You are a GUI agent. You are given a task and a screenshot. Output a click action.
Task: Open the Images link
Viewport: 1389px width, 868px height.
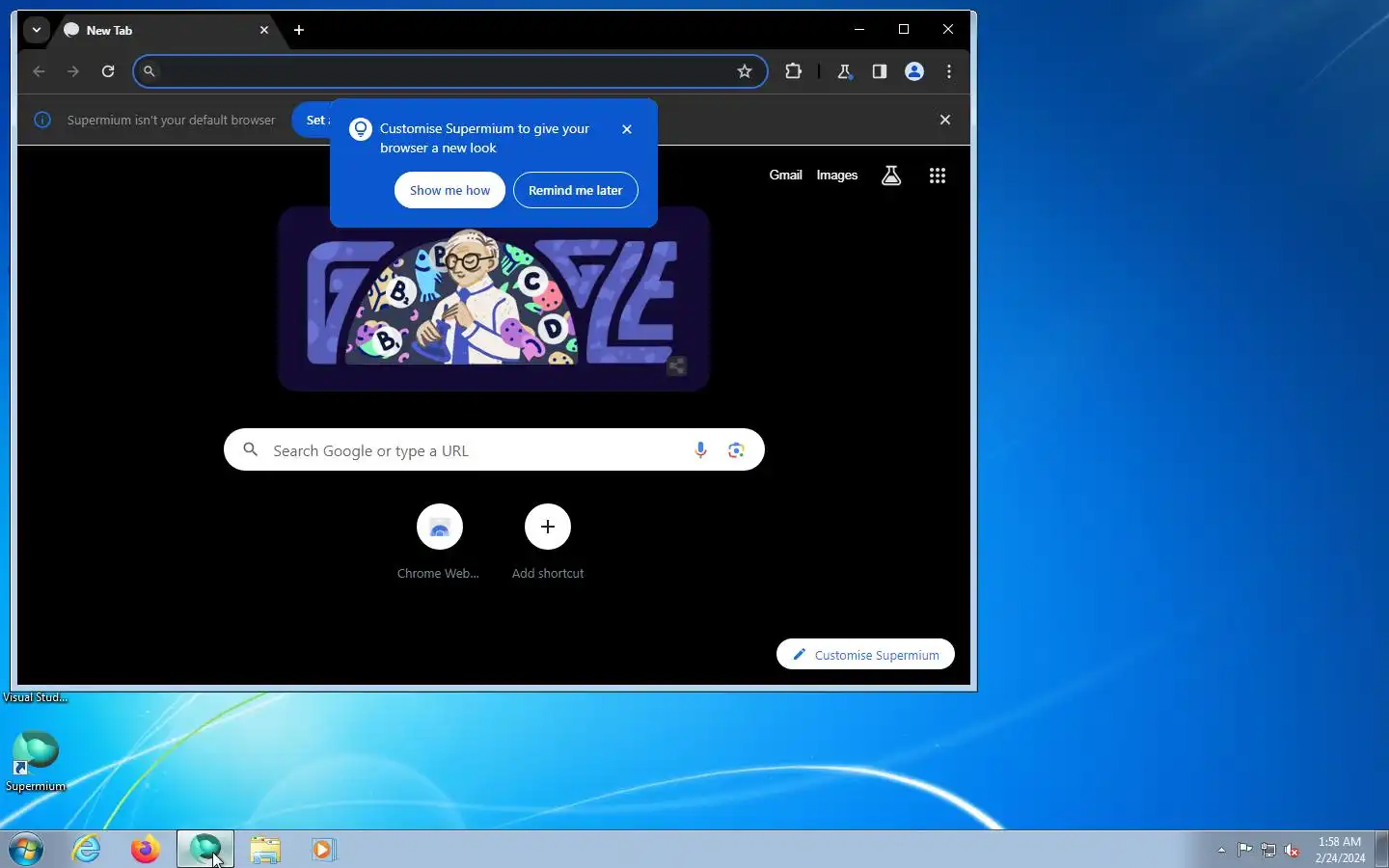pyautogui.click(x=837, y=175)
